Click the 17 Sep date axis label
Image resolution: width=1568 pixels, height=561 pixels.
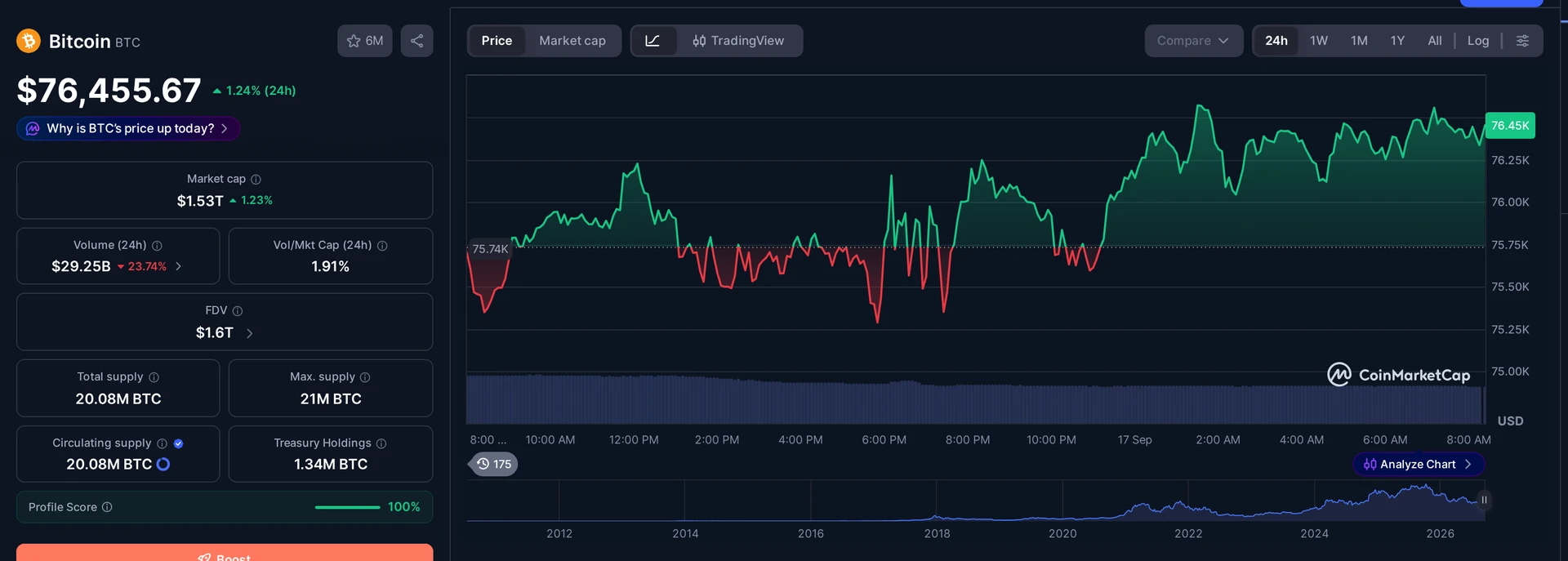point(1135,440)
